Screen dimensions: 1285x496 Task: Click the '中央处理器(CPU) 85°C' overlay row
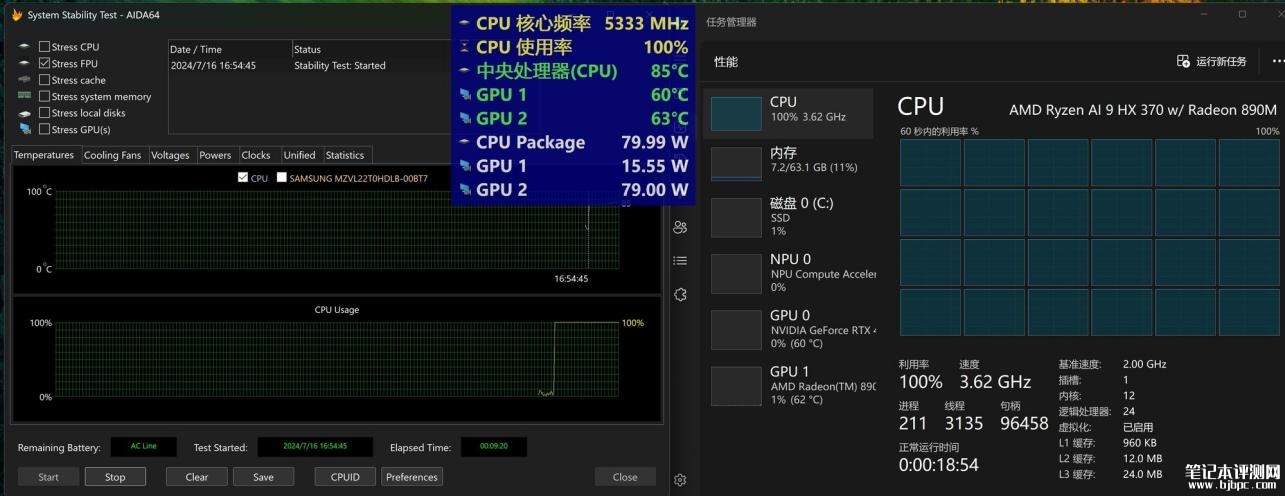click(572, 71)
